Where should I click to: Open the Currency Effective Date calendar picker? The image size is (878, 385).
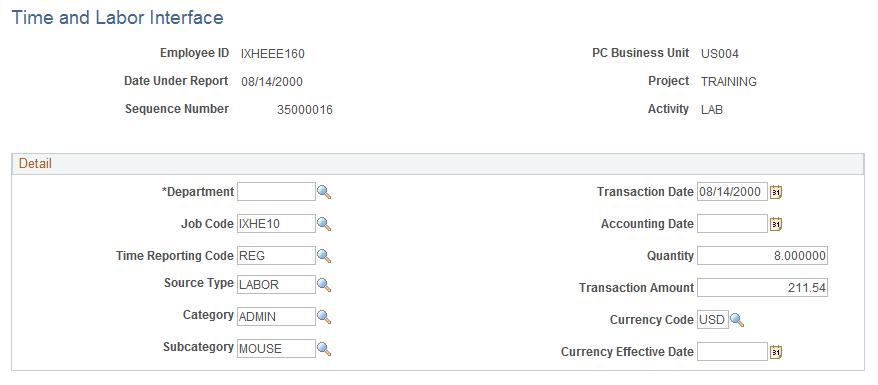pos(776,352)
